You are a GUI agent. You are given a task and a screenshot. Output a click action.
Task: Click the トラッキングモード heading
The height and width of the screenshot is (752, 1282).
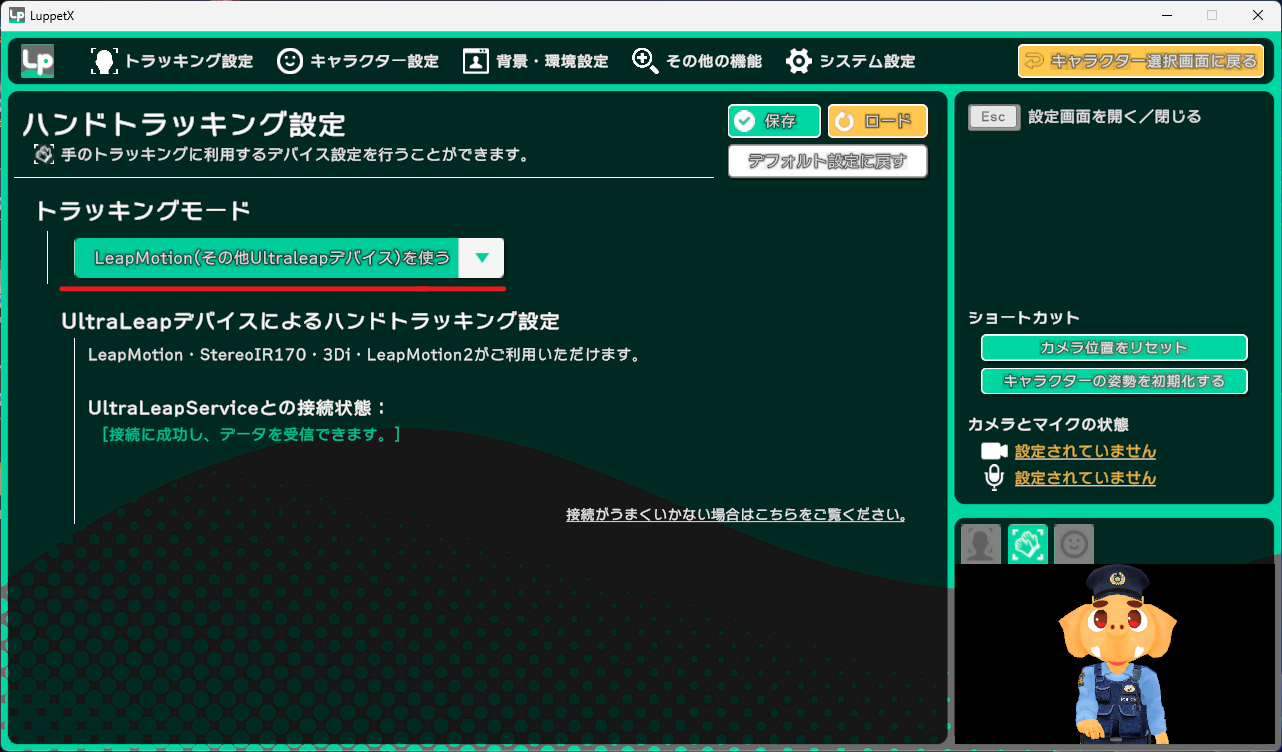pos(143,211)
